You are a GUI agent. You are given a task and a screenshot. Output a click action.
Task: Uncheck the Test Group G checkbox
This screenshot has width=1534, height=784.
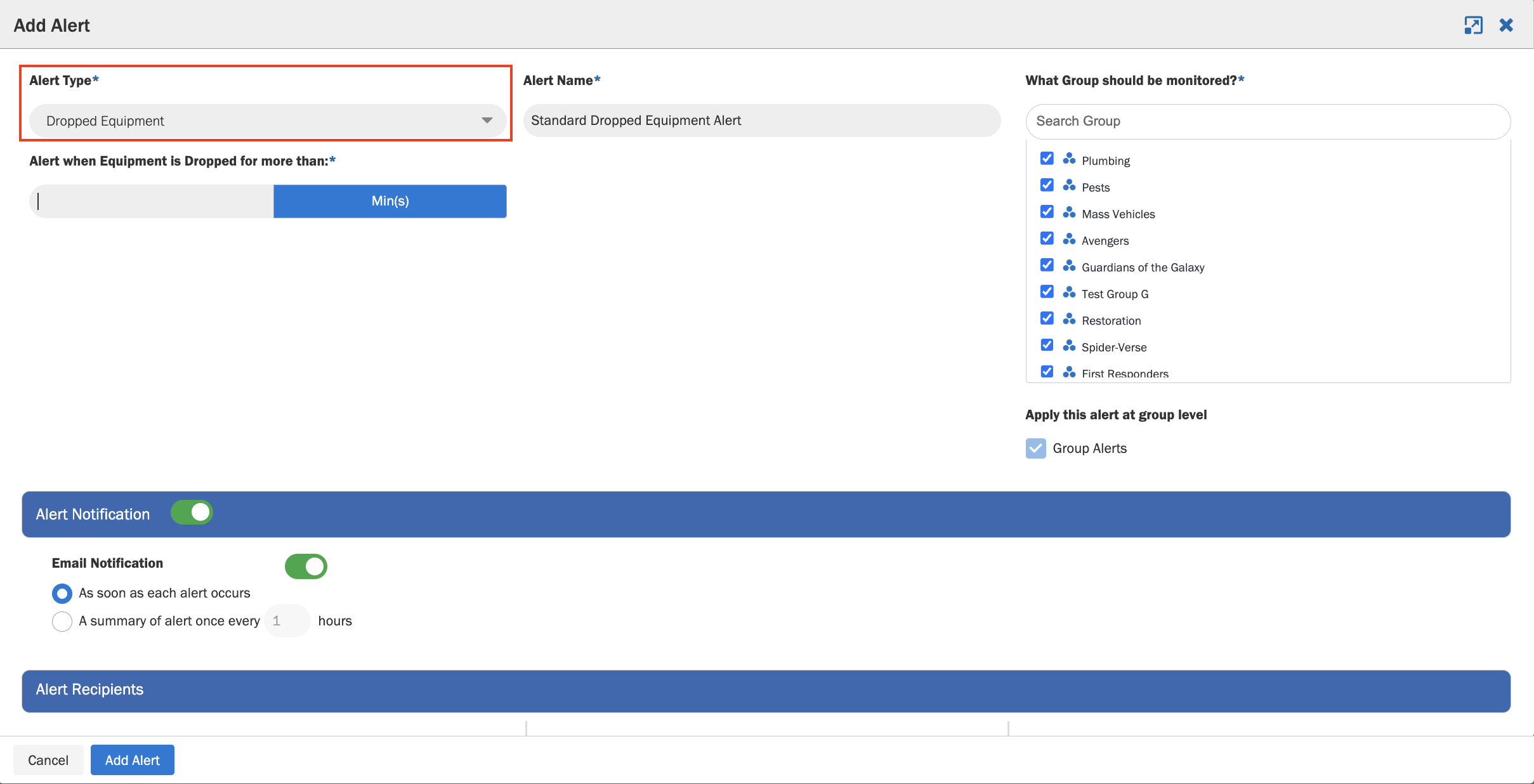pos(1047,292)
